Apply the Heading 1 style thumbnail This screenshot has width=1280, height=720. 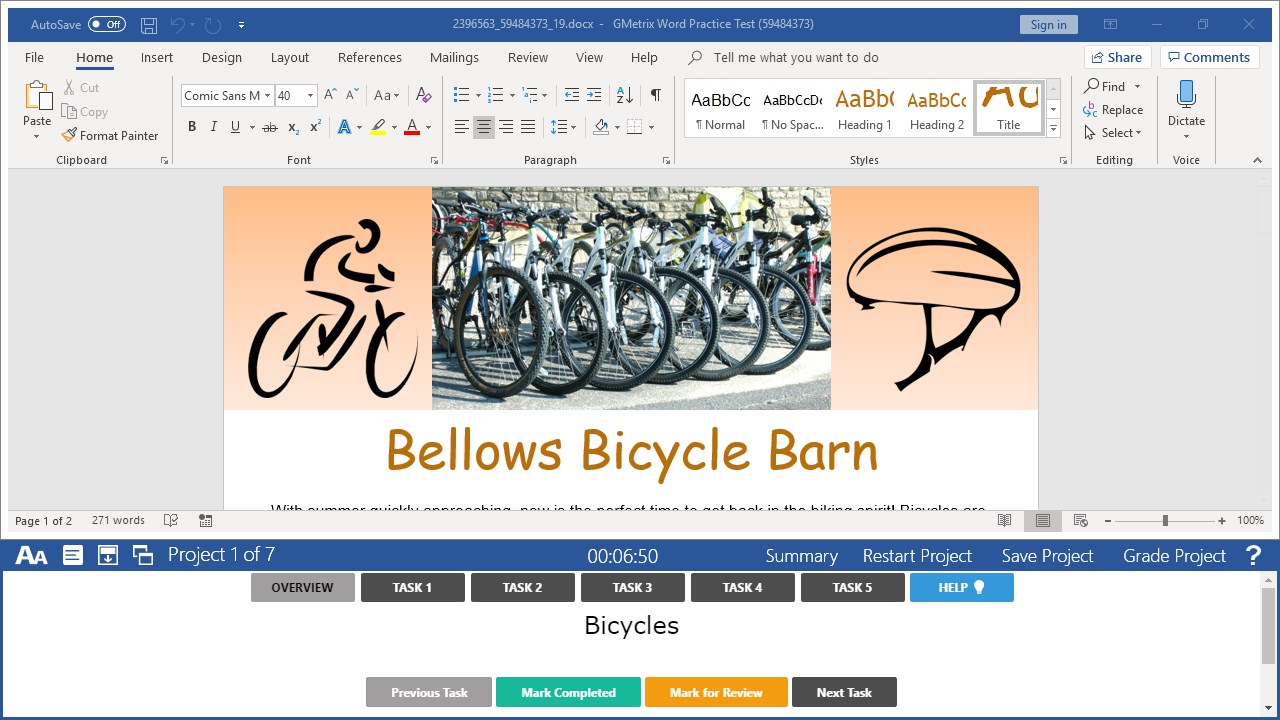(865, 108)
